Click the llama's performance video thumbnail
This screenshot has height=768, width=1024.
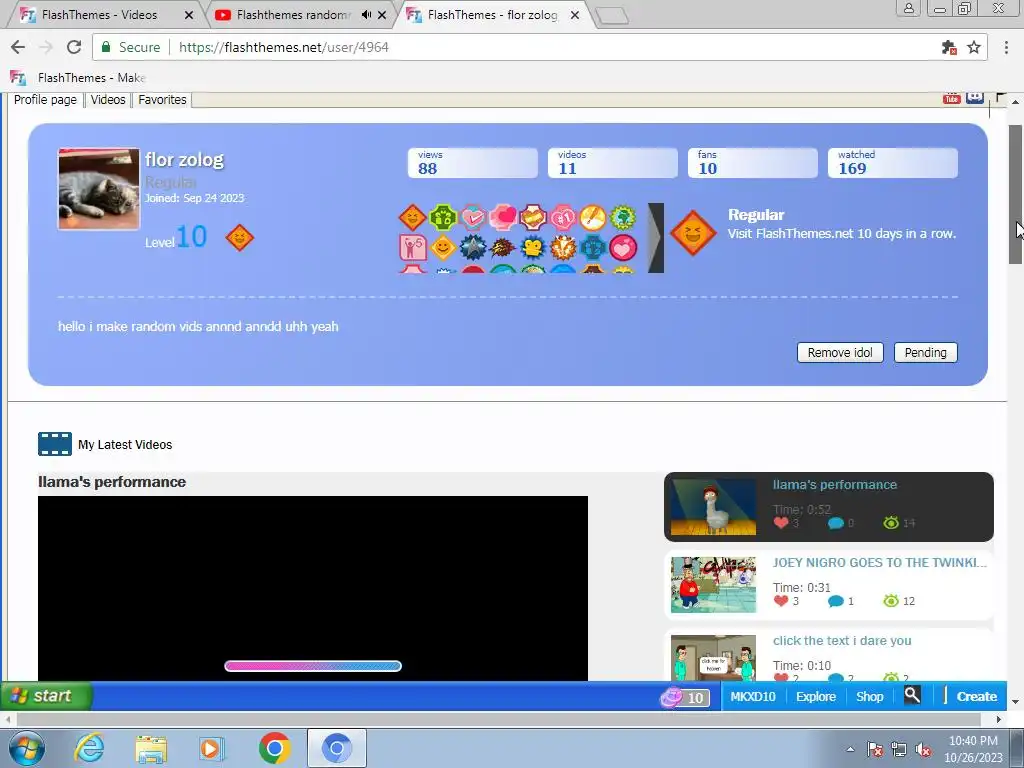(713, 507)
